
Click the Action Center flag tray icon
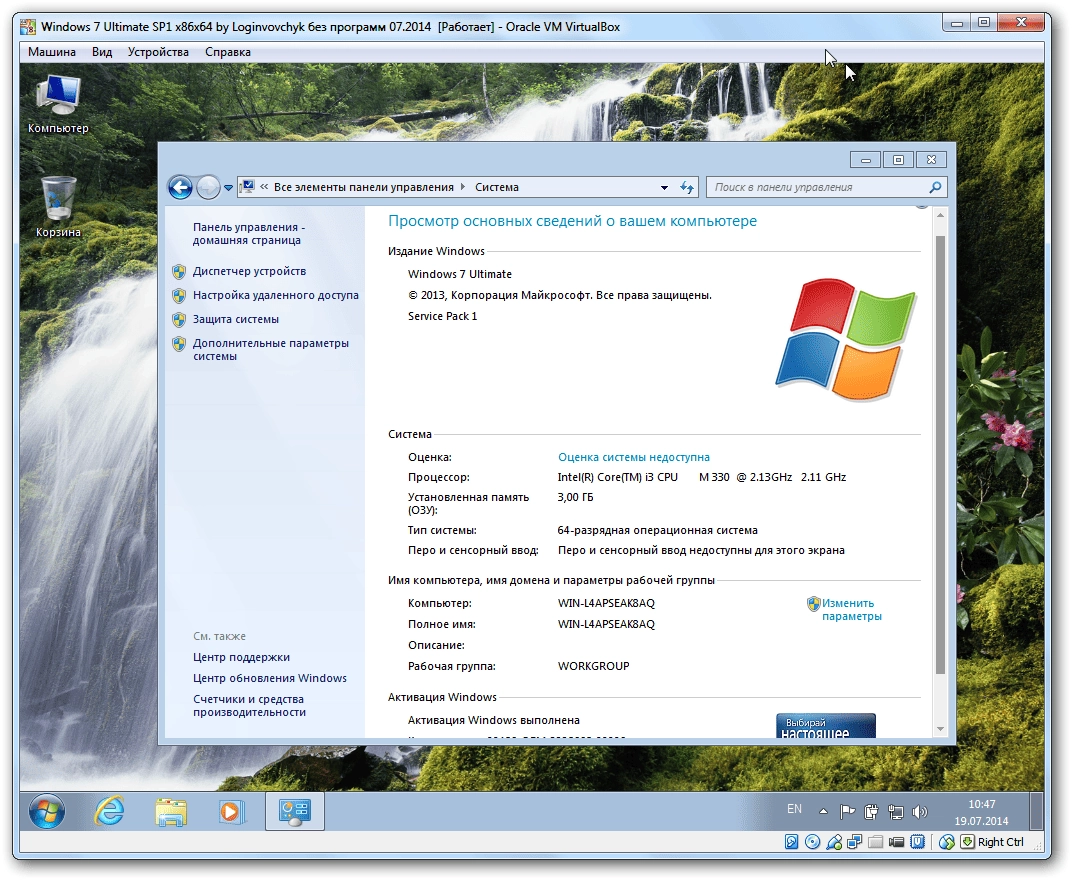[847, 812]
